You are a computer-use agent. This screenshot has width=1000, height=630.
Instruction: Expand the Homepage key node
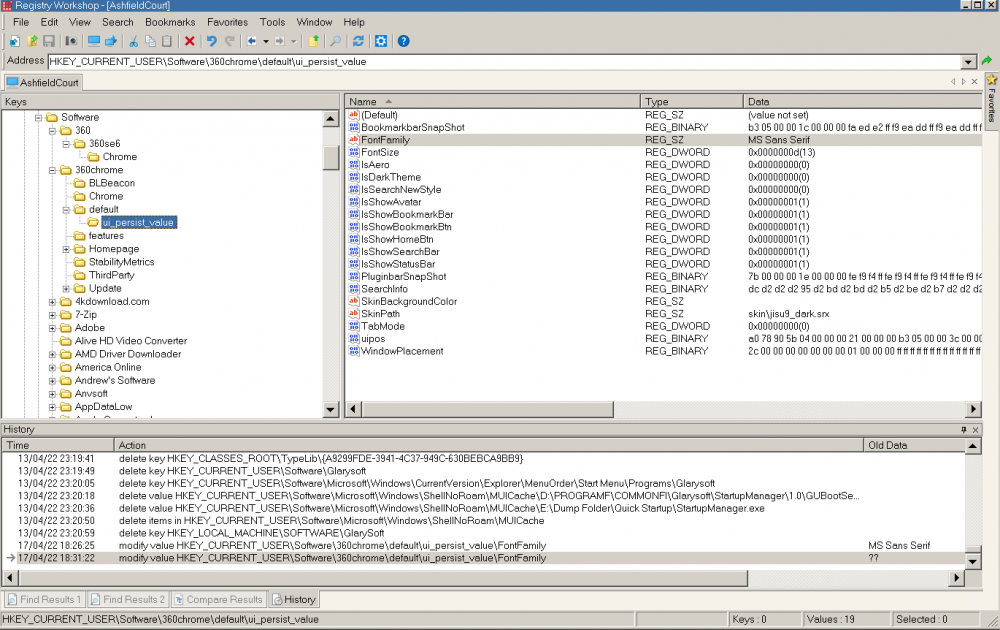67,249
